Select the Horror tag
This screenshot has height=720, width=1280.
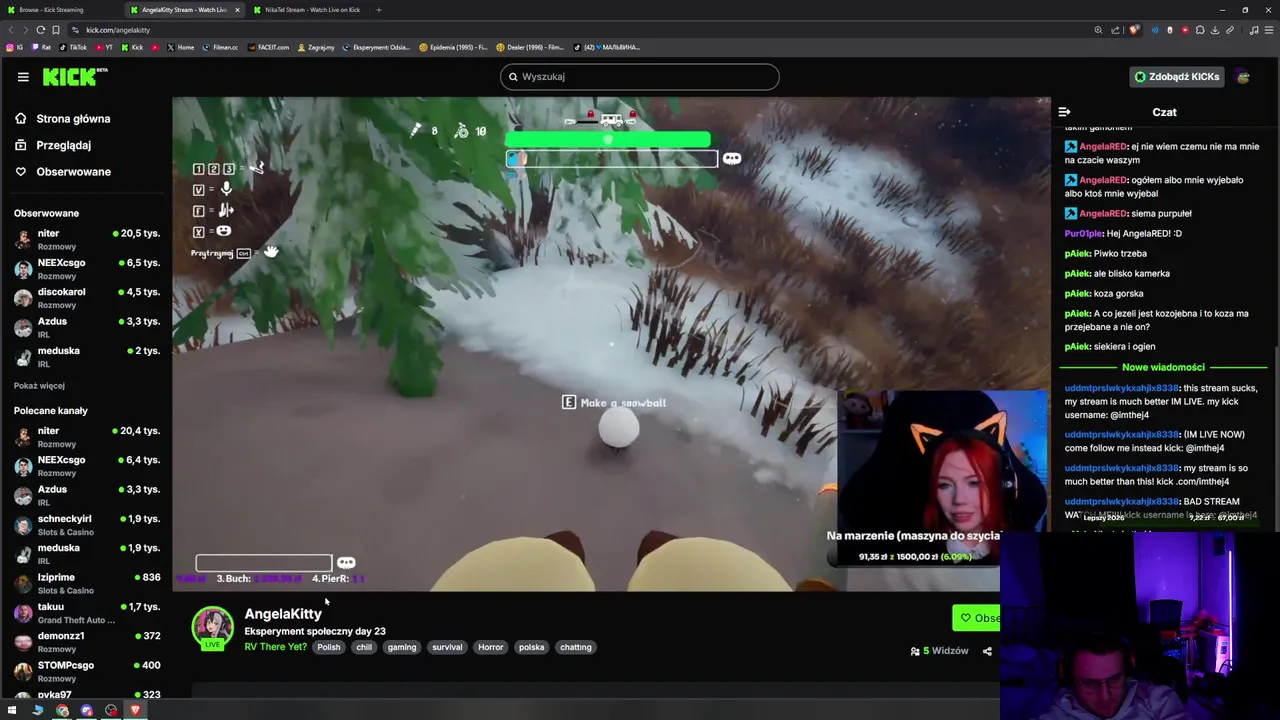point(490,647)
